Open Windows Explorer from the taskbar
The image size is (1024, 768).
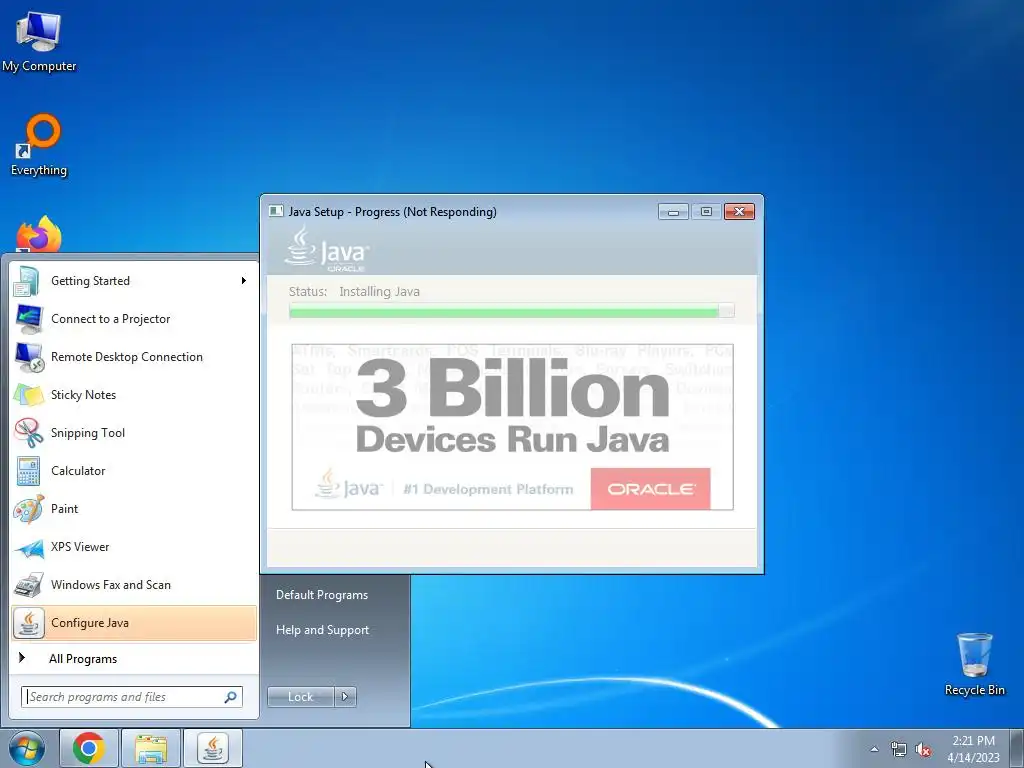click(151, 748)
